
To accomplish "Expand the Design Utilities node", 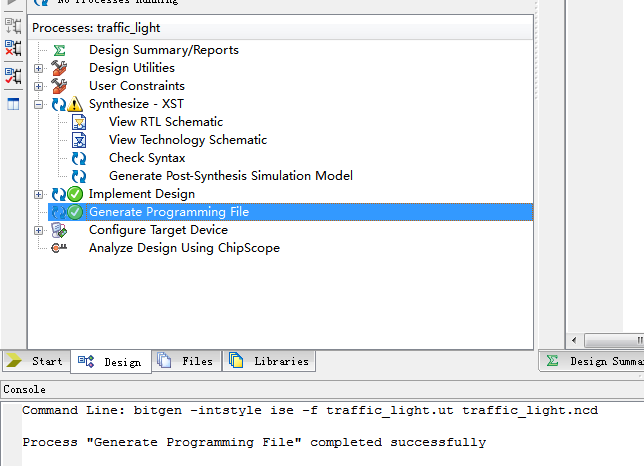I will 39,68.
